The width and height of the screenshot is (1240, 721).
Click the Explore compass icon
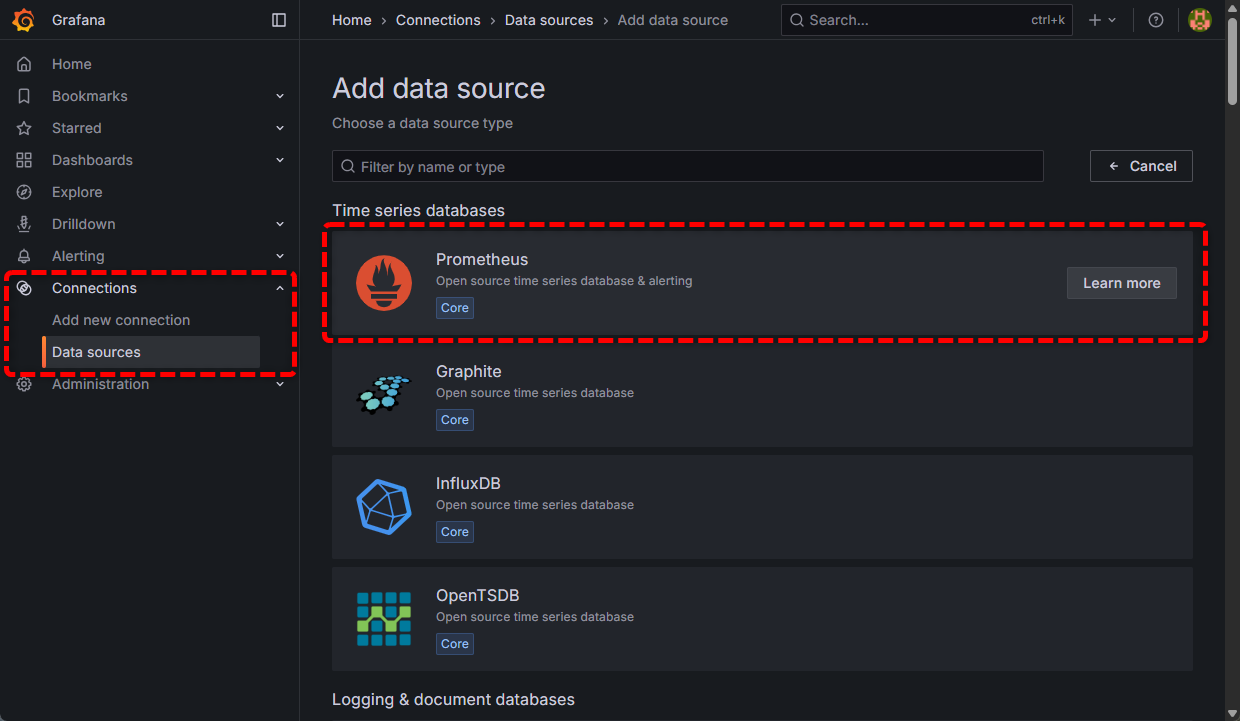pos(24,192)
